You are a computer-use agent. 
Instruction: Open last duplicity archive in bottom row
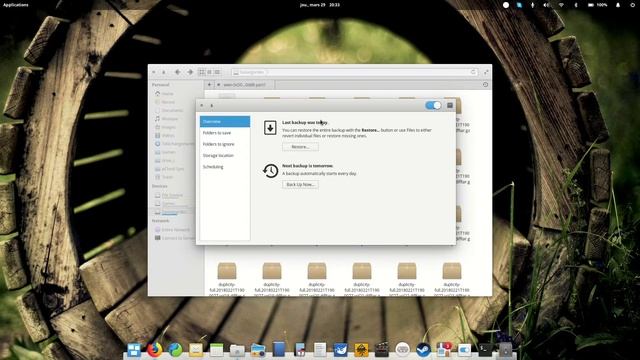click(x=452, y=279)
